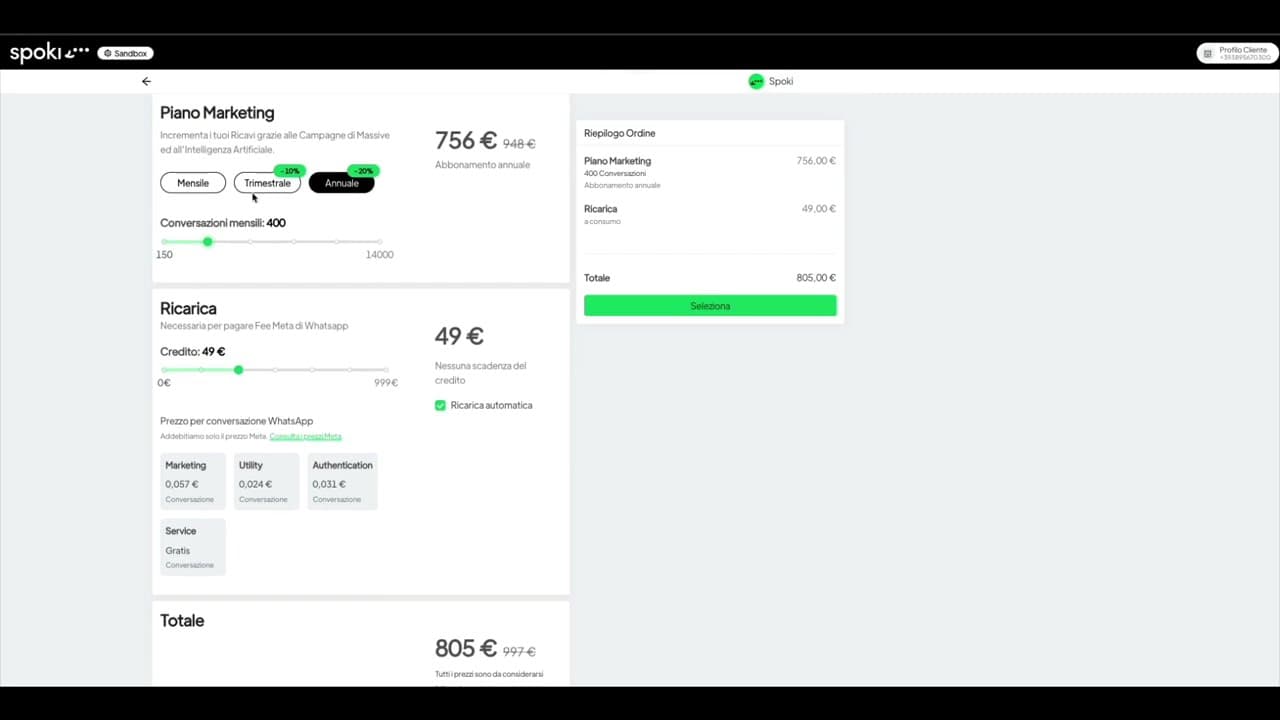
Task: Click the Authentication price card
Action: point(342,481)
